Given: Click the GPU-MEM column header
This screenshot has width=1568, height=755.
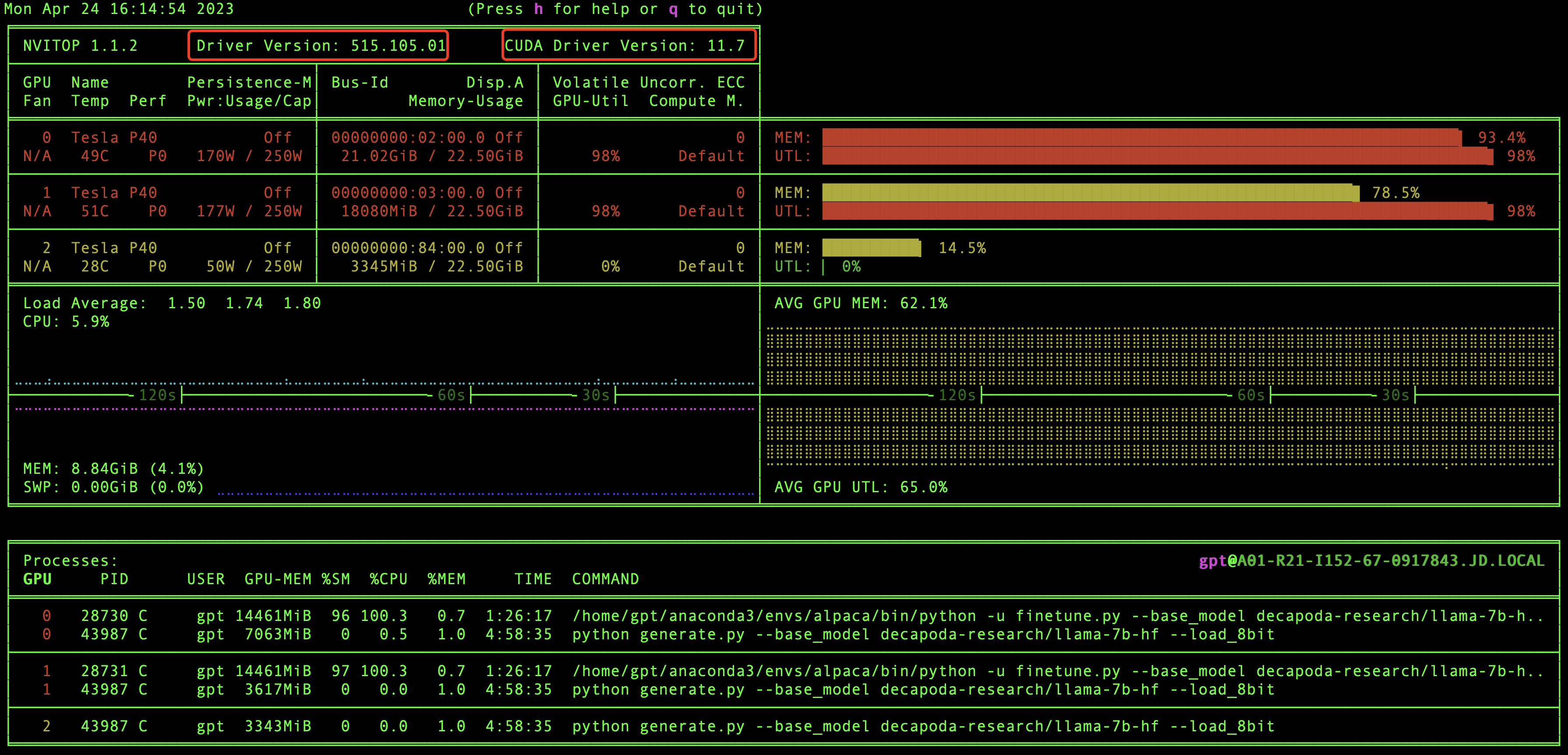Looking at the screenshot, I should (x=278, y=579).
